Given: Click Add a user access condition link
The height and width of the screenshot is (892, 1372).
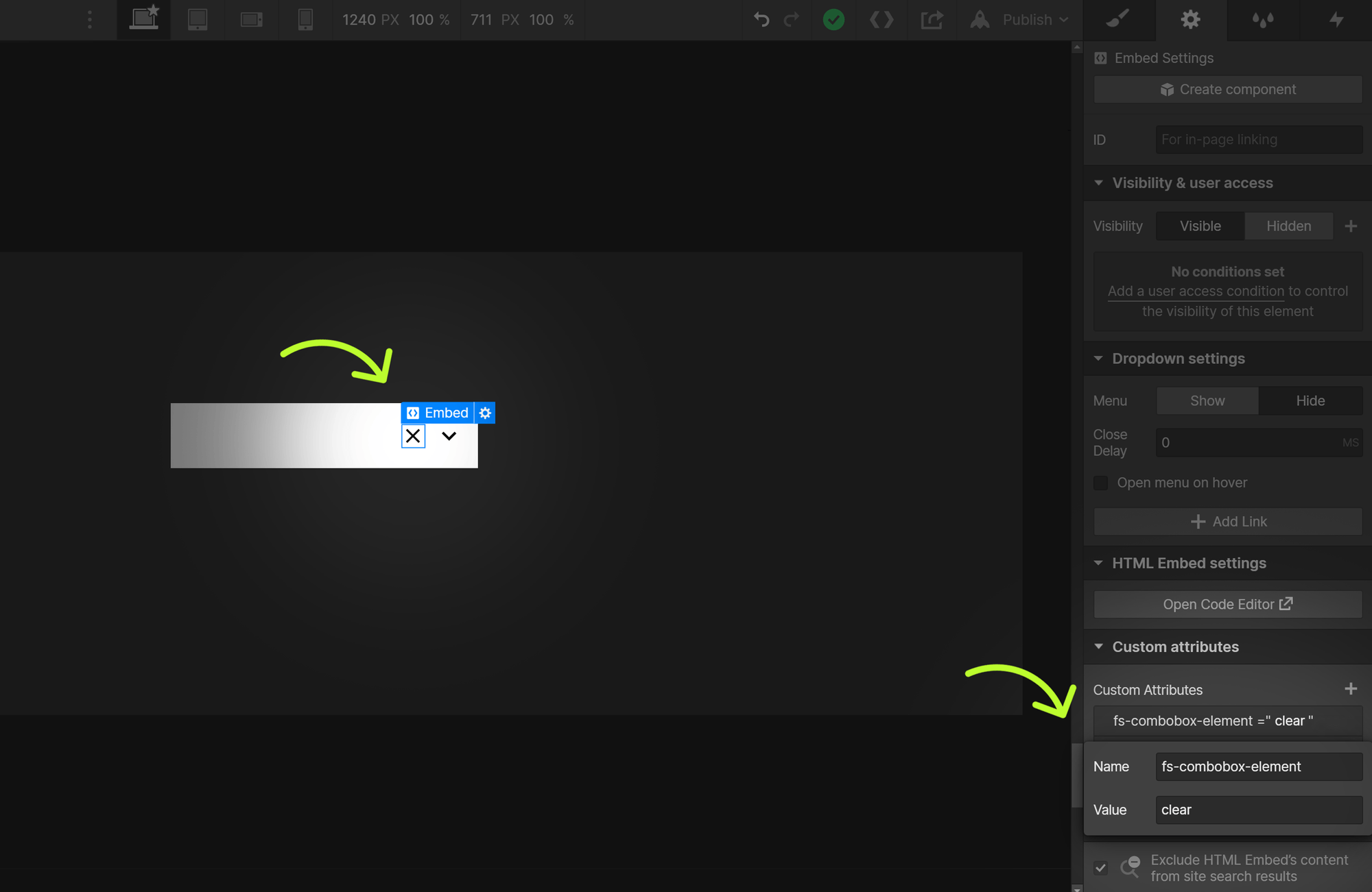Looking at the screenshot, I should pos(1196,291).
